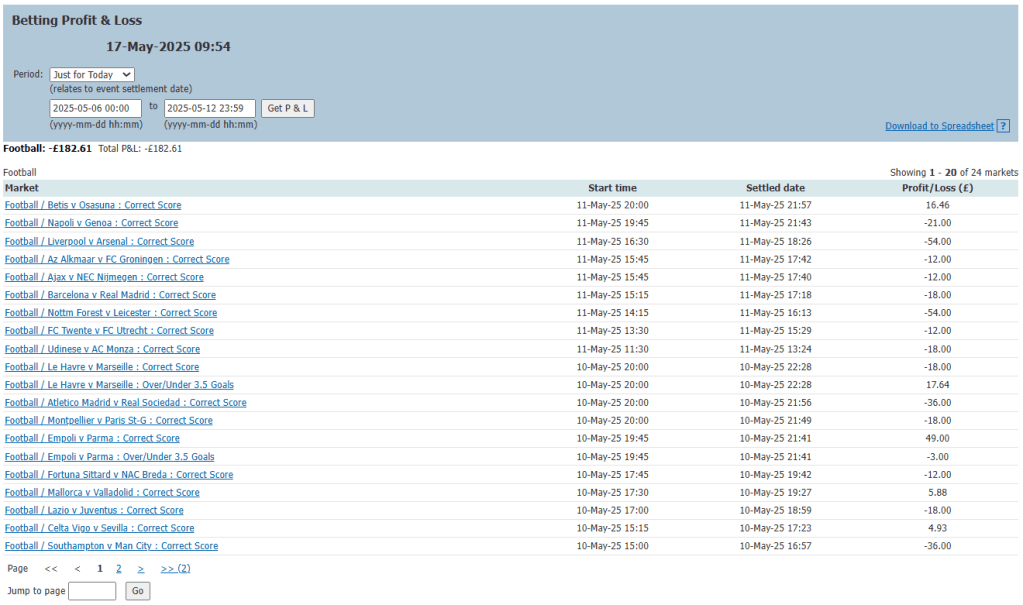Open Southampton v Man City Correct Score
Screen dimensions: 1023x605
[111, 546]
